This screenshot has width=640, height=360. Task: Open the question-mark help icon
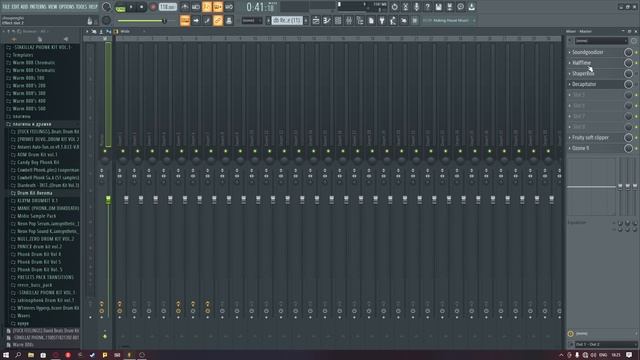click(427, 7)
